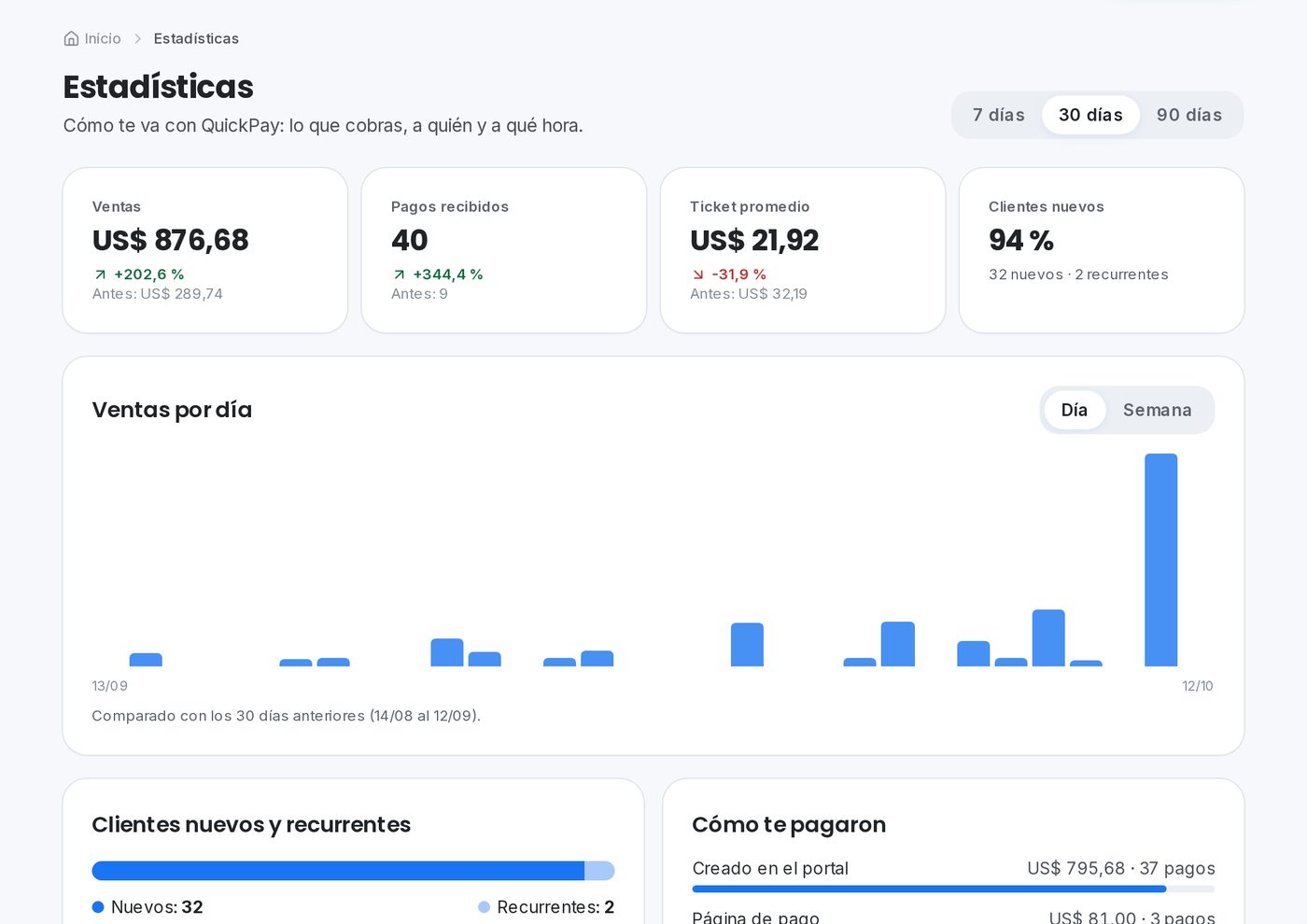This screenshot has width=1307, height=924.
Task: Click the red down-arrow icon under Ticket promedio
Action: (697, 274)
